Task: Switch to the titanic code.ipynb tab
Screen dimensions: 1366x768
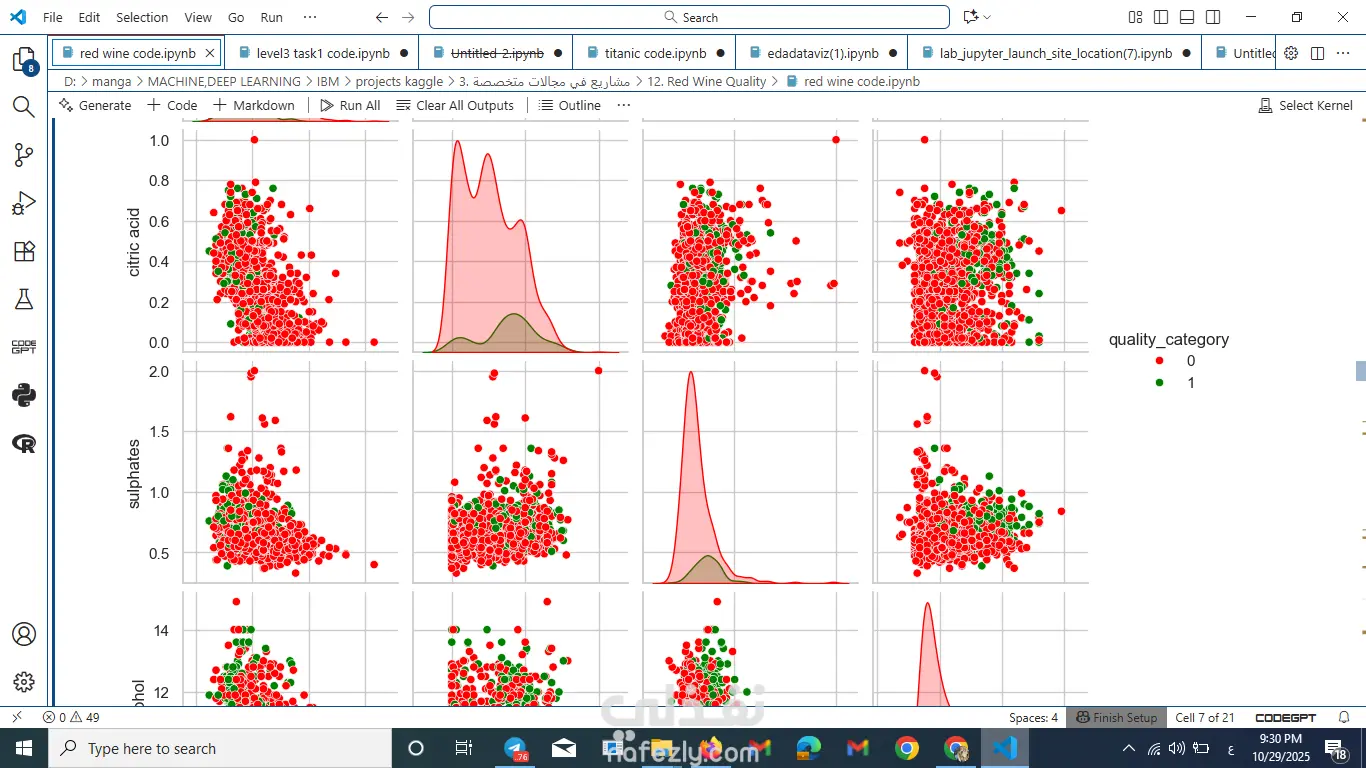Action: 655,53
